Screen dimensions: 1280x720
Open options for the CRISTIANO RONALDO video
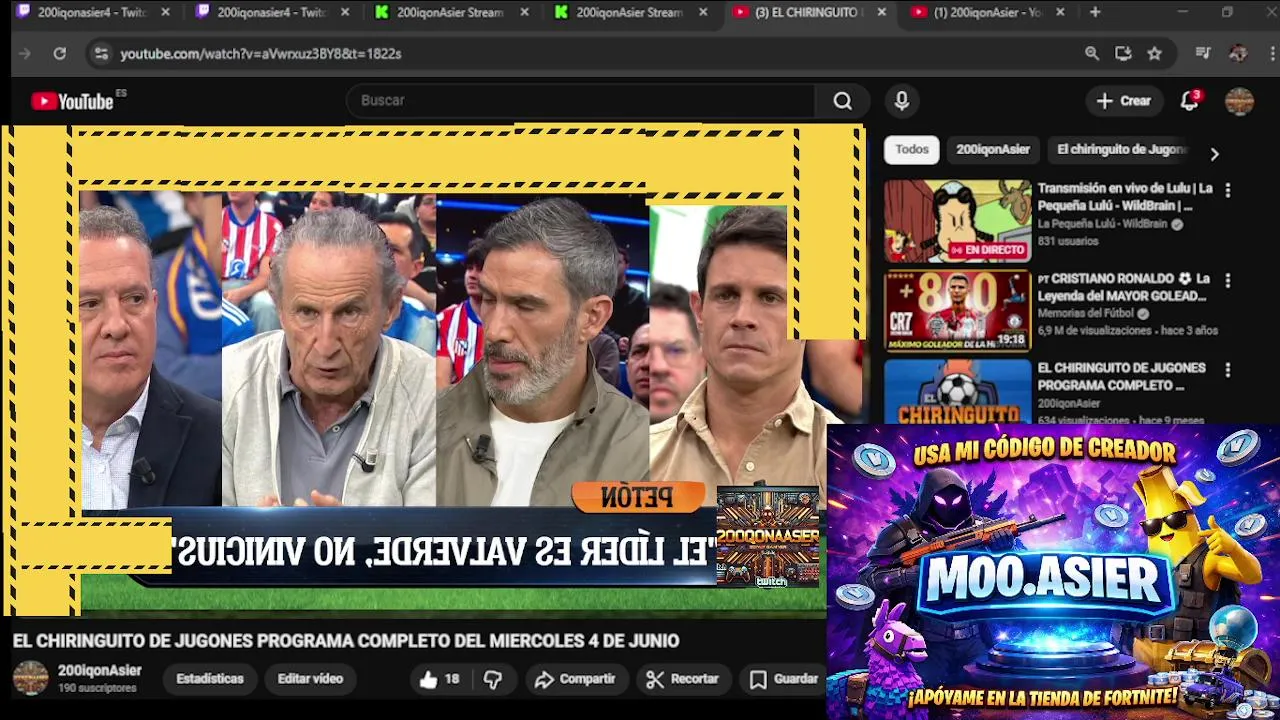tap(1228, 280)
